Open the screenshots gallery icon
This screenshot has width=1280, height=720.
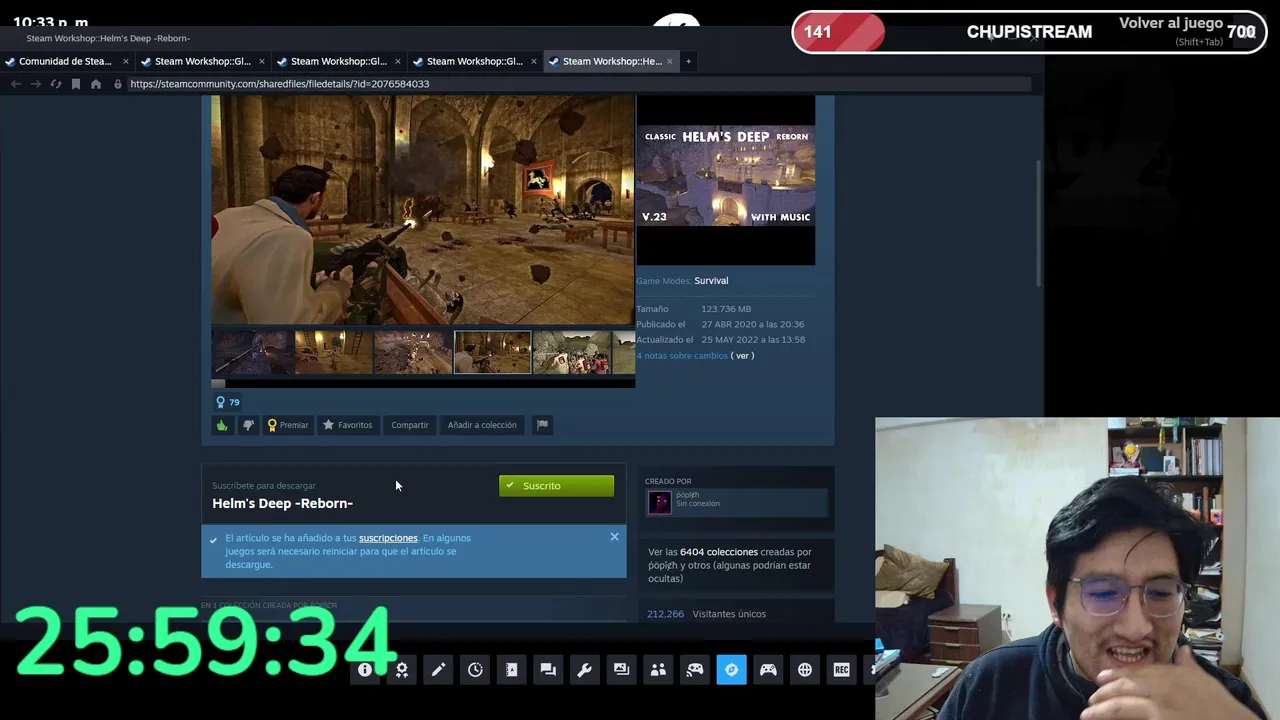(621, 670)
